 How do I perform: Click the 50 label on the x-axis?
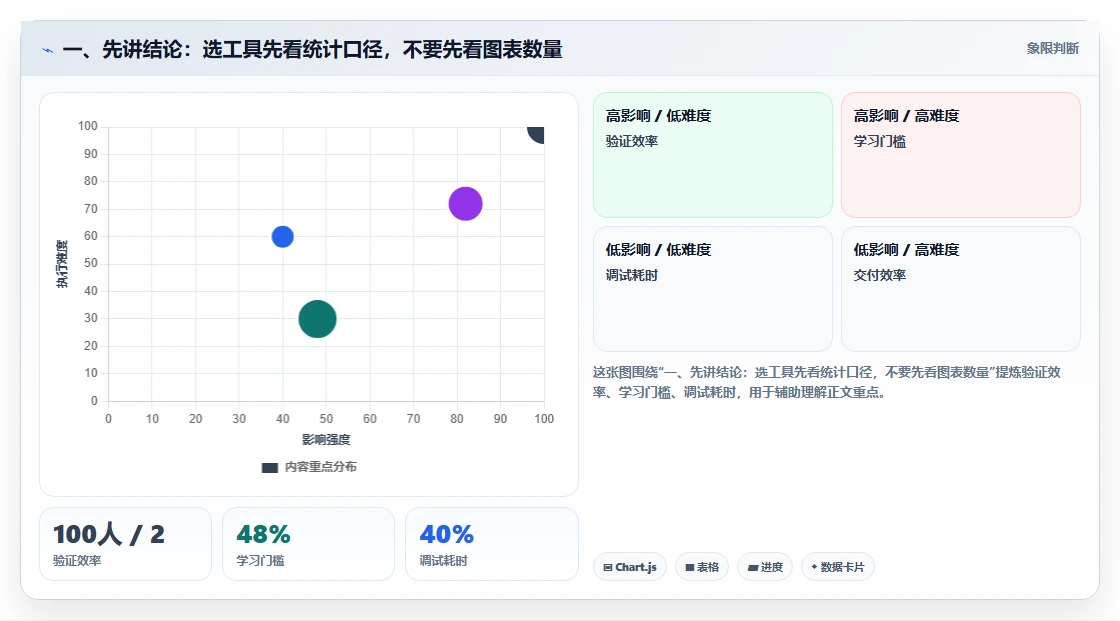click(326, 419)
